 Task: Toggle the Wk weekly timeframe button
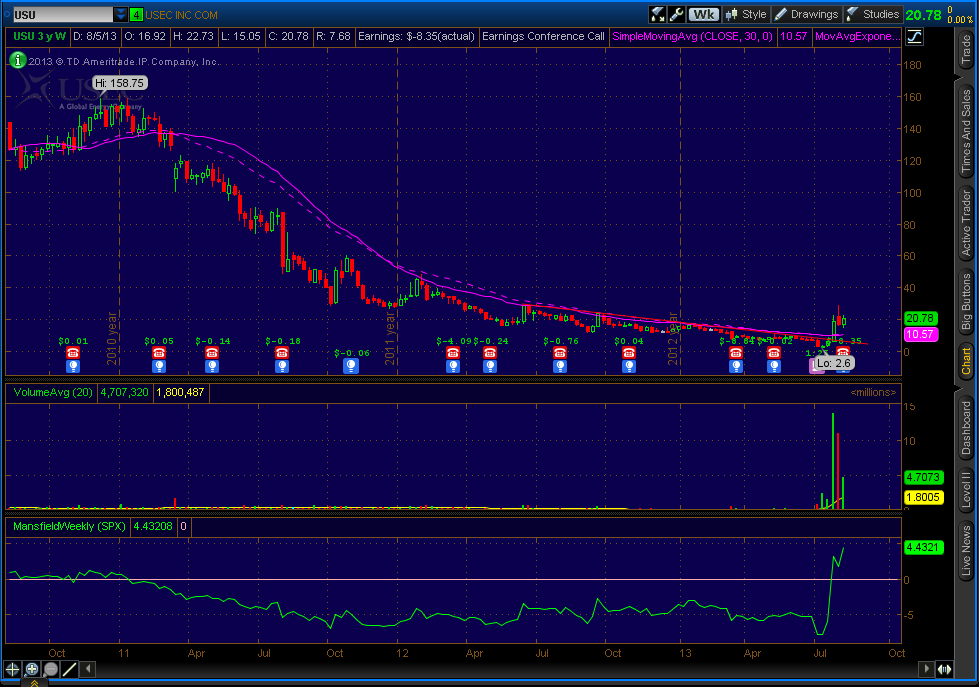[705, 14]
